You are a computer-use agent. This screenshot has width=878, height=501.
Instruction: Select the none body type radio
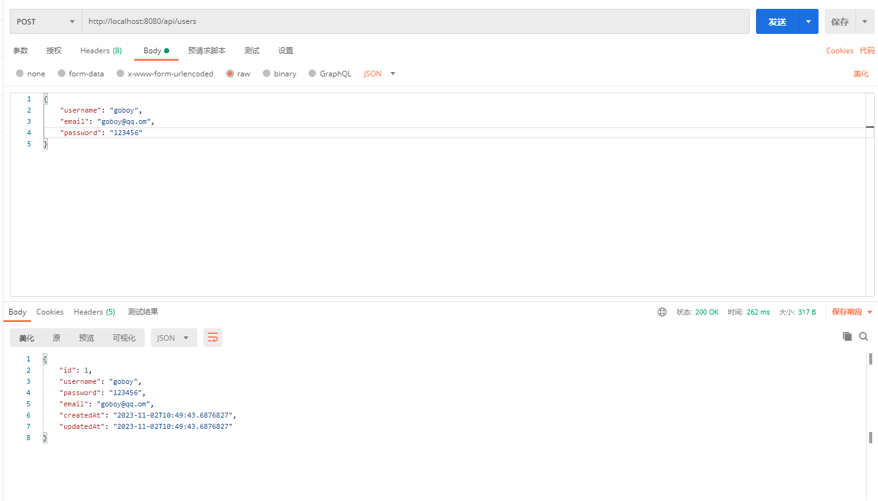coord(20,73)
